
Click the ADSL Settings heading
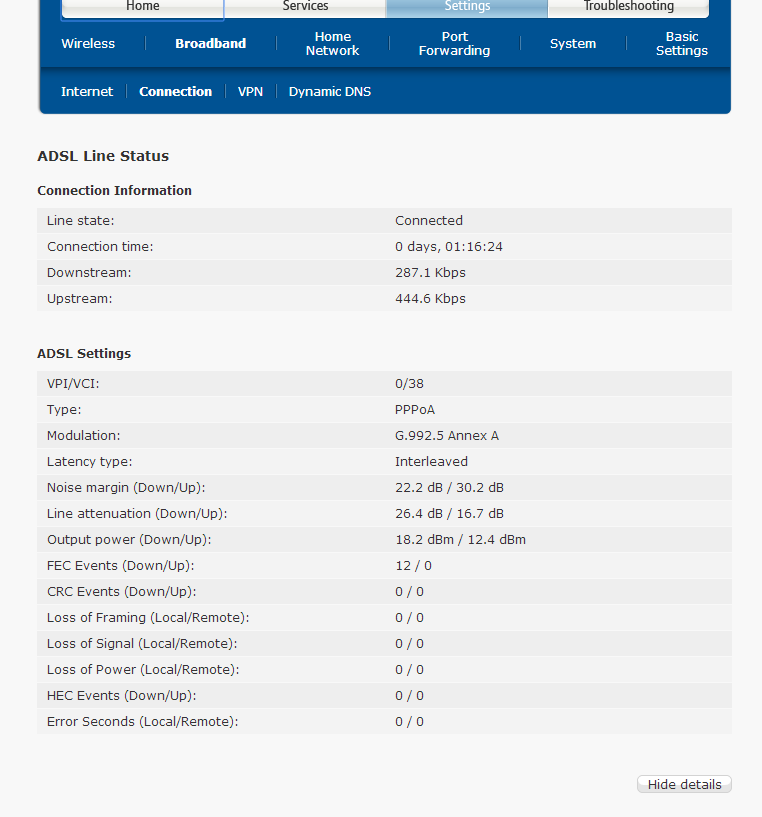point(84,353)
